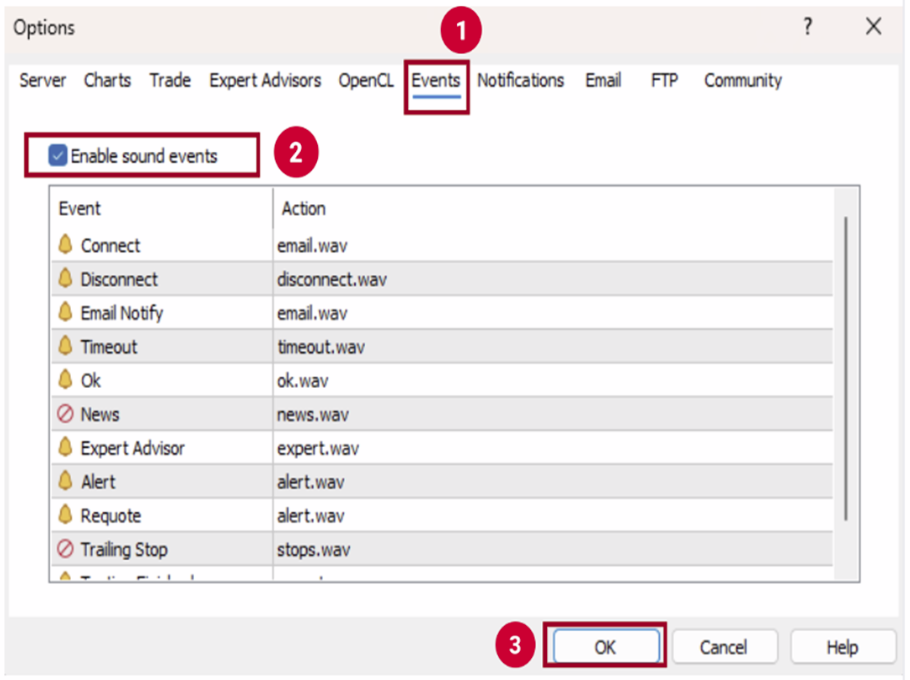The height and width of the screenshot is (680, 910).
Task: Go to the Charts tab
Action: pyautogui.click(x=107, y=81)
